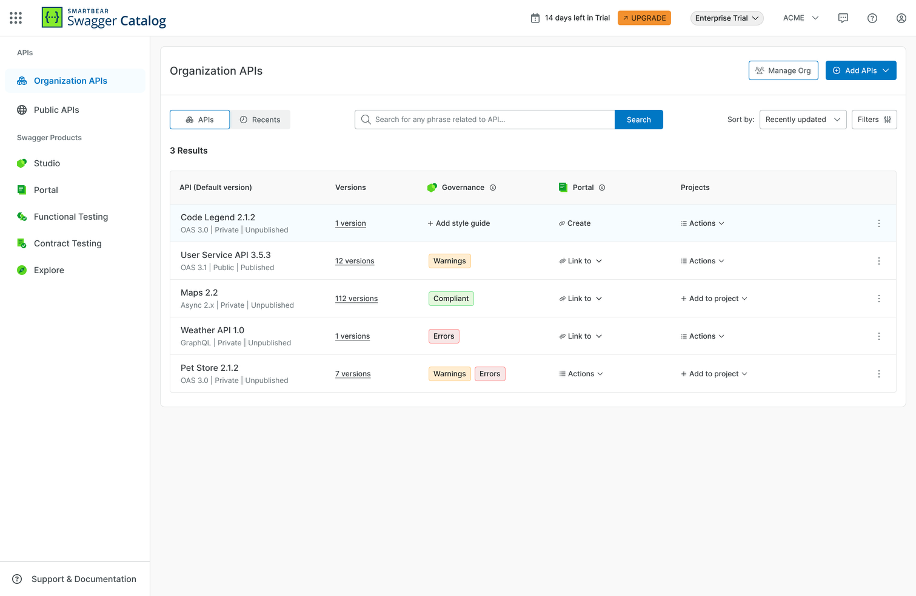
Task: Click the blue Search button
Action: tap(639, 119)
